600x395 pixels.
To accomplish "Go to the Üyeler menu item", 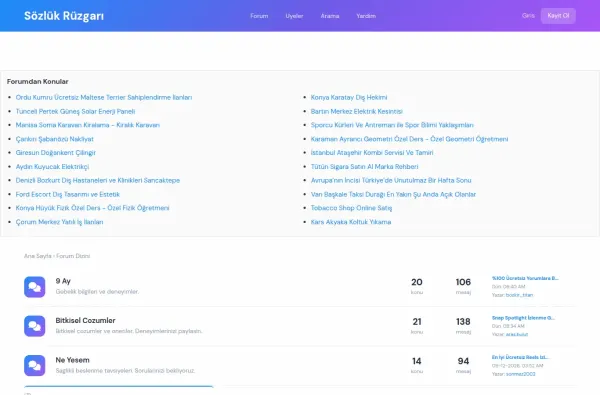I will [294, 16].
